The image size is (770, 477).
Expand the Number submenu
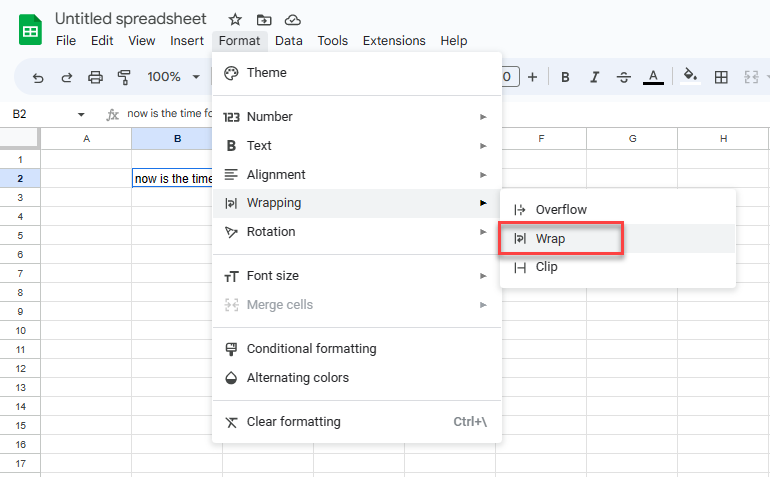coord(357,117)
